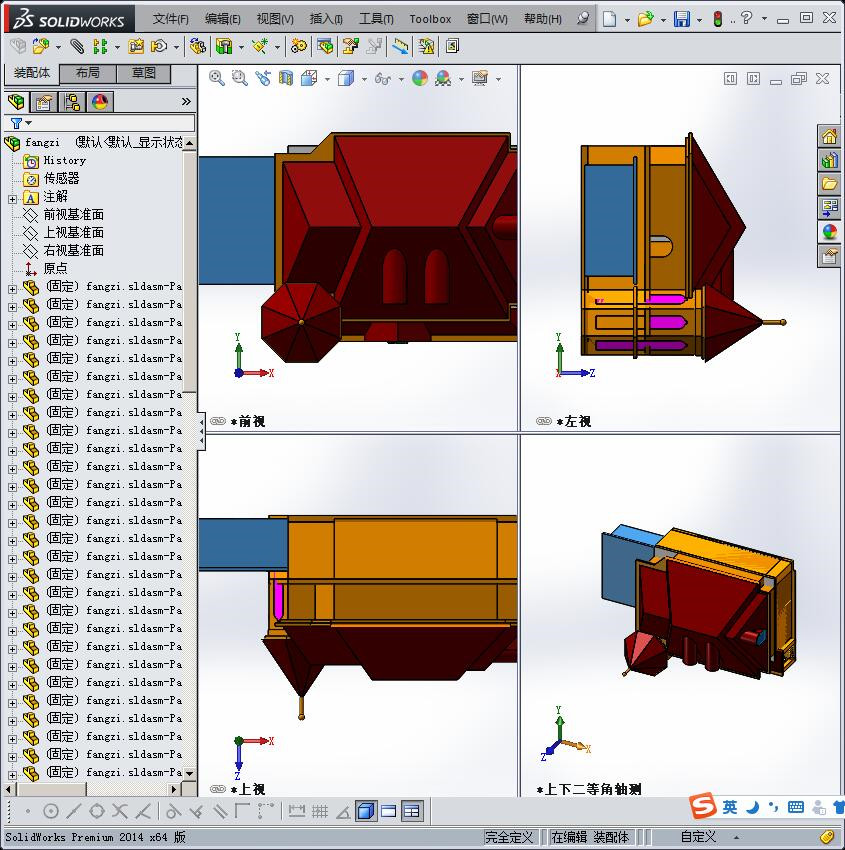The height and width of the screenshot is (850, 845).
Task: Switch to the 草图 tab
Action: point(144,73)
